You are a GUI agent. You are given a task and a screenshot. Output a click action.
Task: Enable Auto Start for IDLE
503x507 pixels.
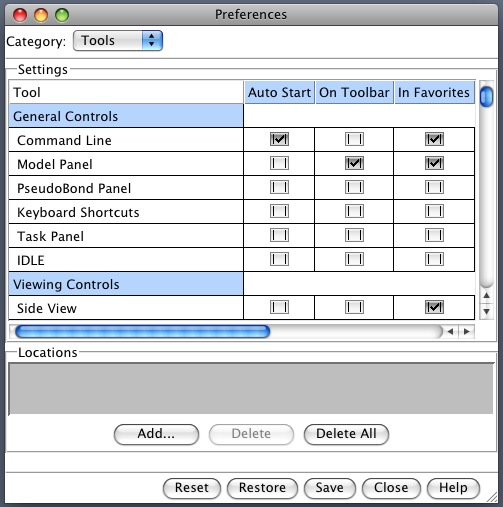[x=279, y=259]
